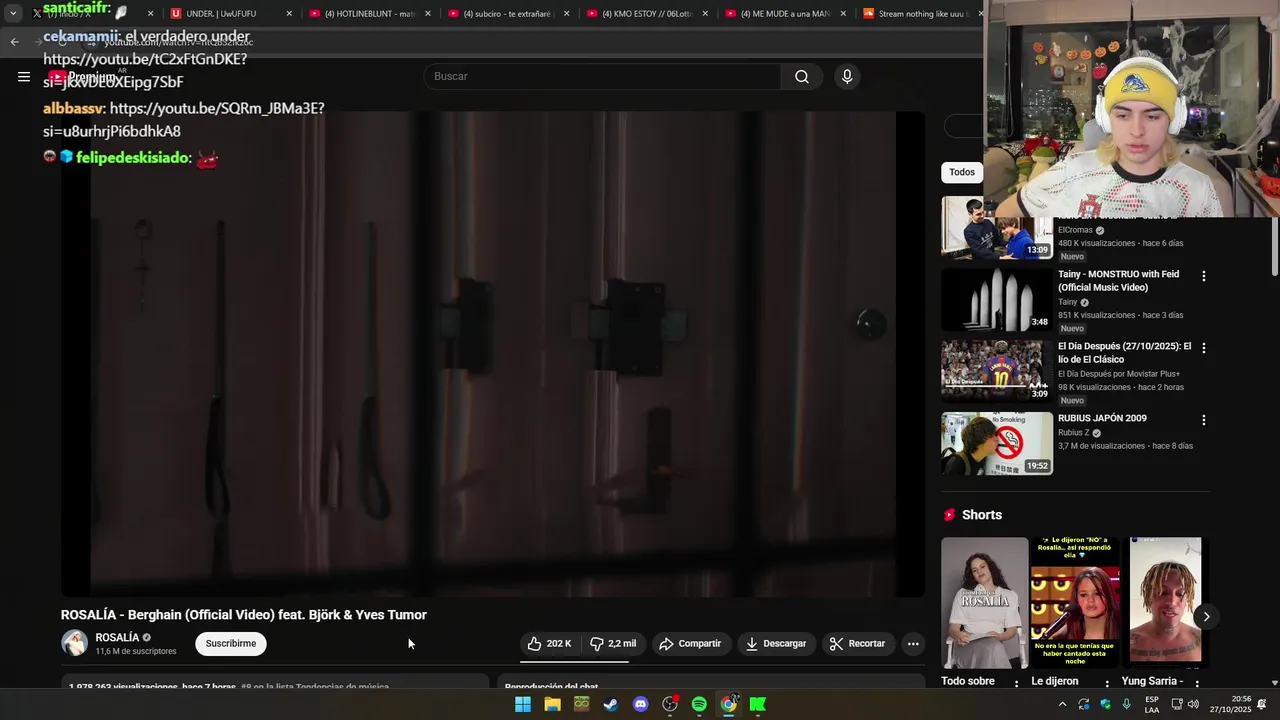Activate voice search microphone

847,77
